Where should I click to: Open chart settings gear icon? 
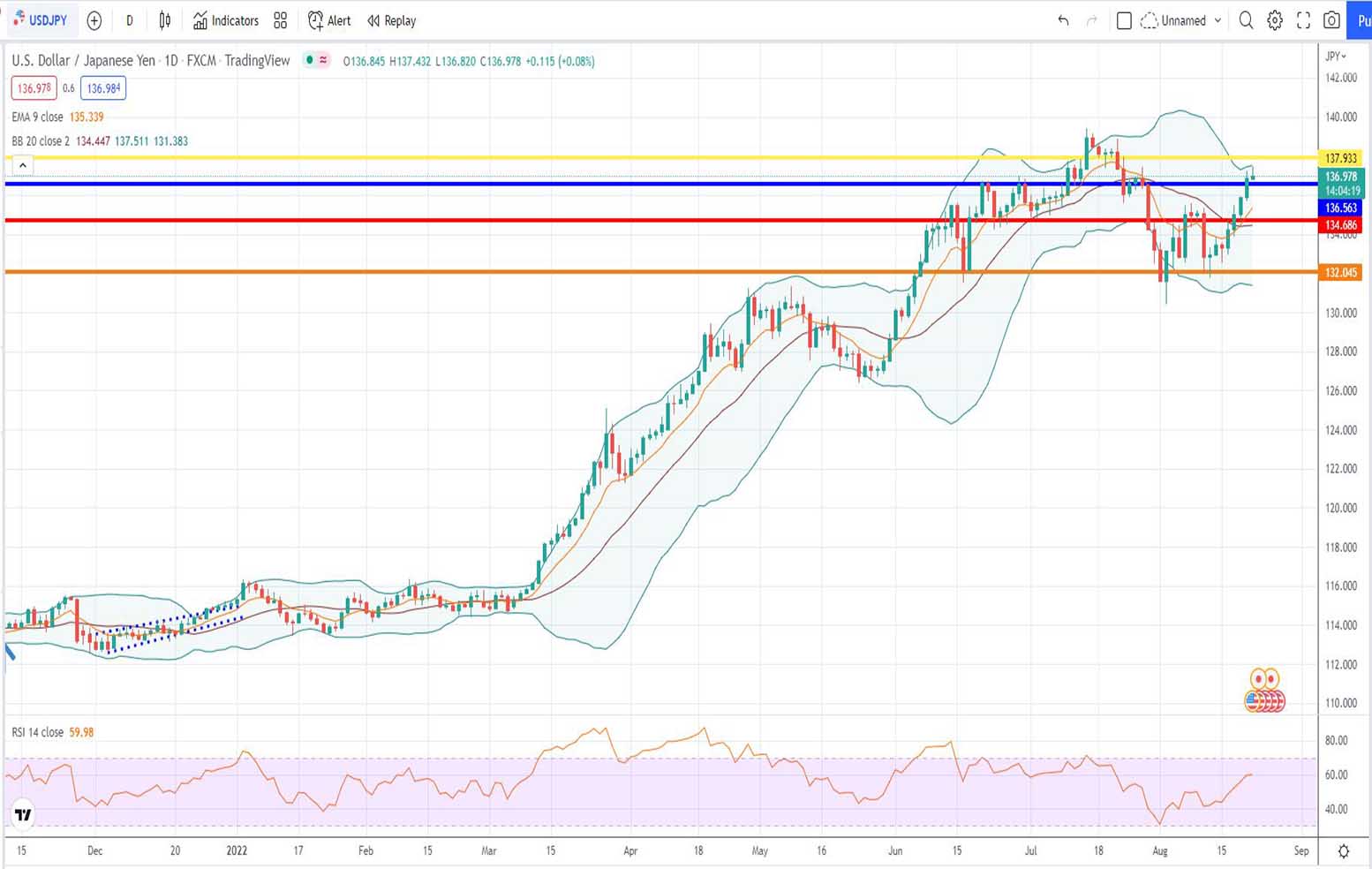[x=1275, y=20]
